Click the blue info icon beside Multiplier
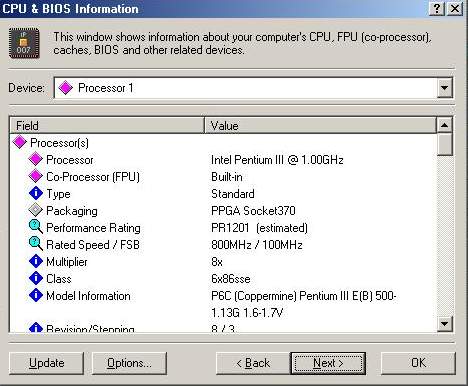The height and width of the screenshot is (386, 468). (x=36, y=261)
